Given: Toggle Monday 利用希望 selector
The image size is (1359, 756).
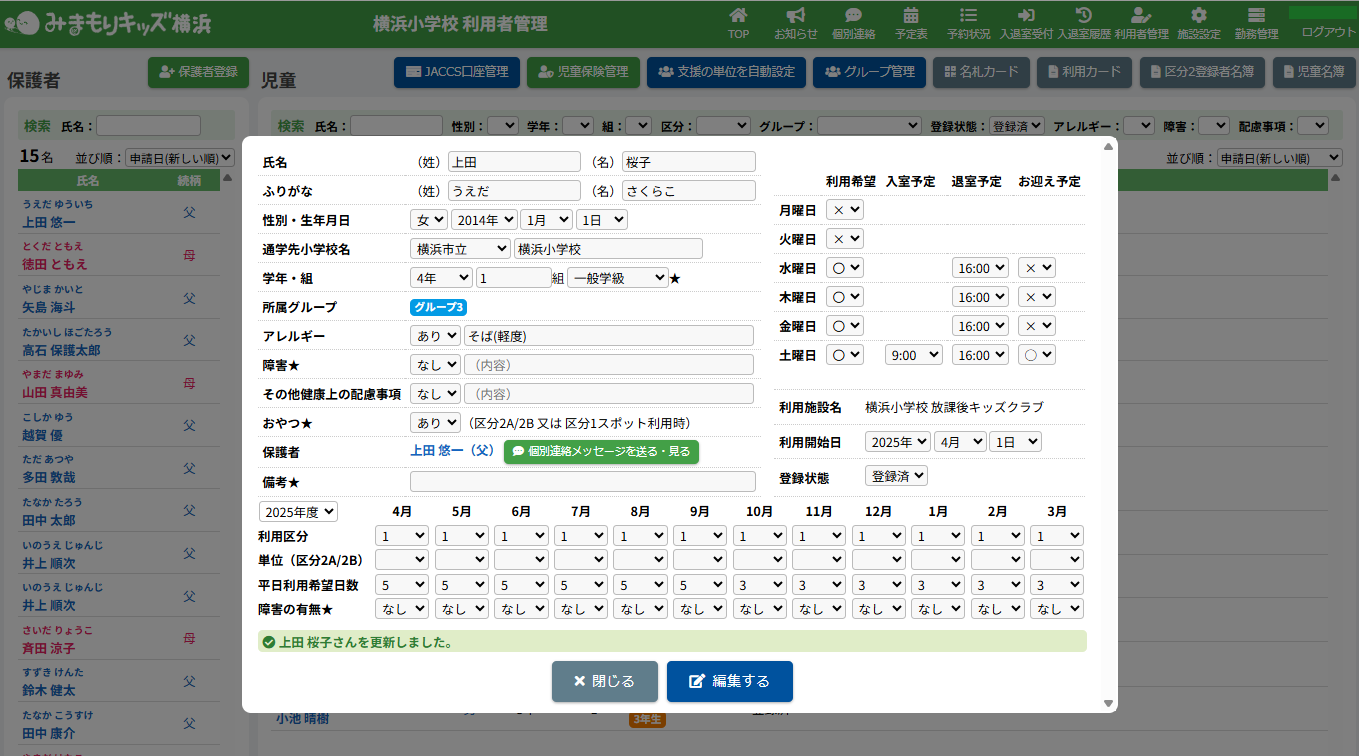Looking at the screenshot, I should point(844,210).
